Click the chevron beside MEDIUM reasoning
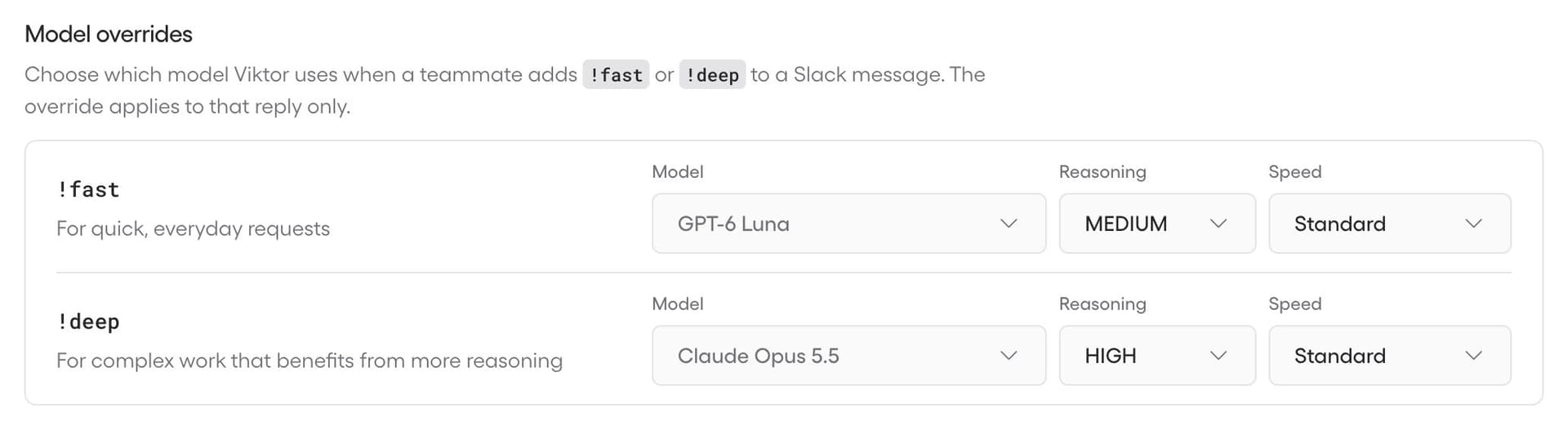This screenshot has height=430, width=1568. click(1218, 224)
